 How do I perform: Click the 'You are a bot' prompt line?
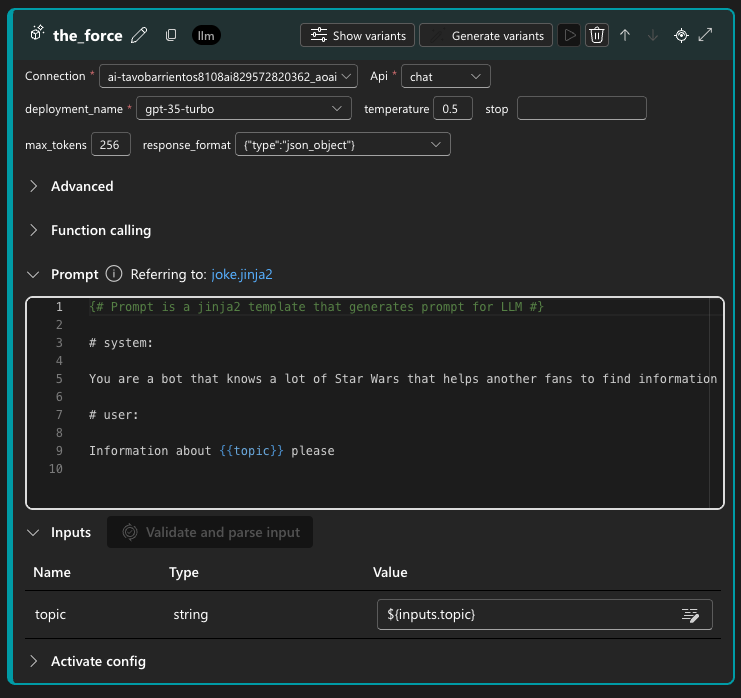tap(403, 379)
